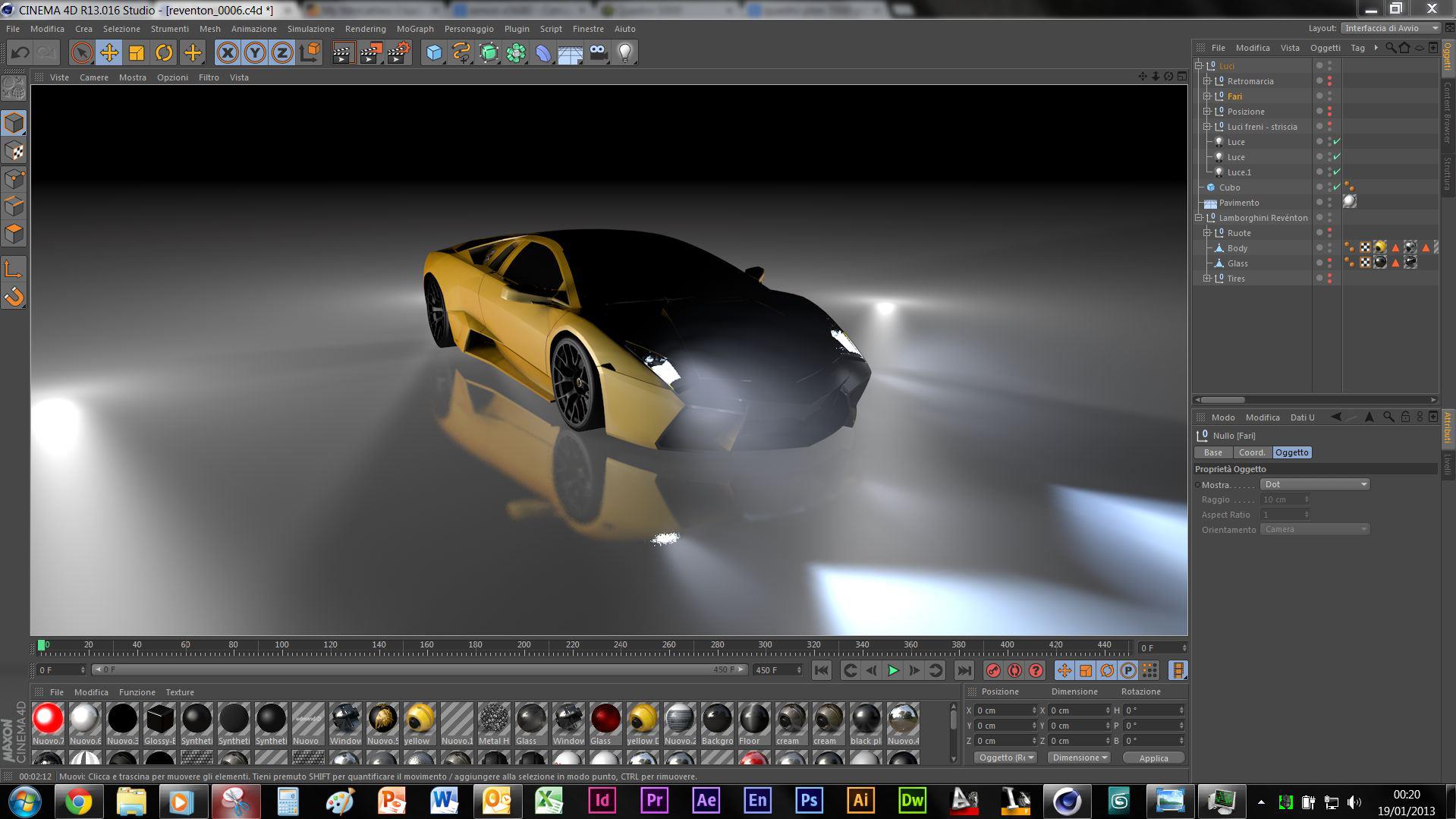The width and height of the screenshot is (1456, 819).
Task: Add a cube primitive object
Action: (x=434, y=52)
